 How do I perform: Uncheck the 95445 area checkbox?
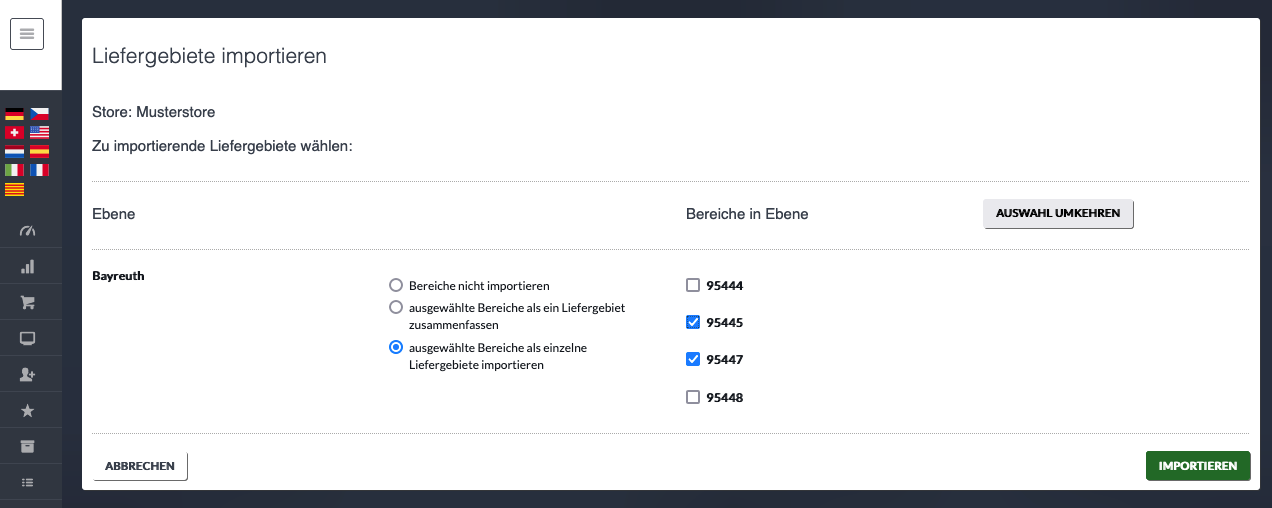[693, 323]
